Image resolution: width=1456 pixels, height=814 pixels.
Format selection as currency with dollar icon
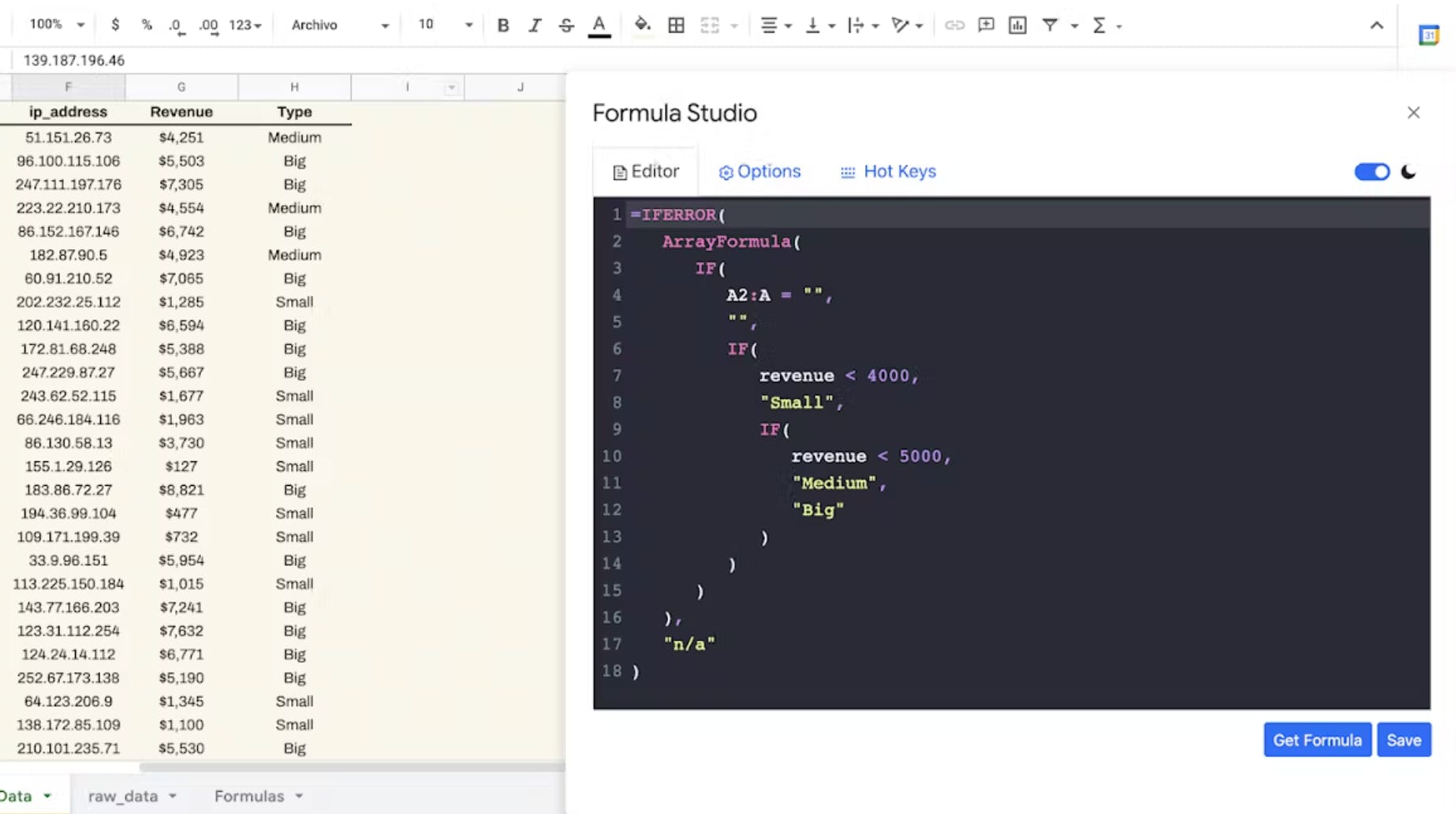coord(115,25)
